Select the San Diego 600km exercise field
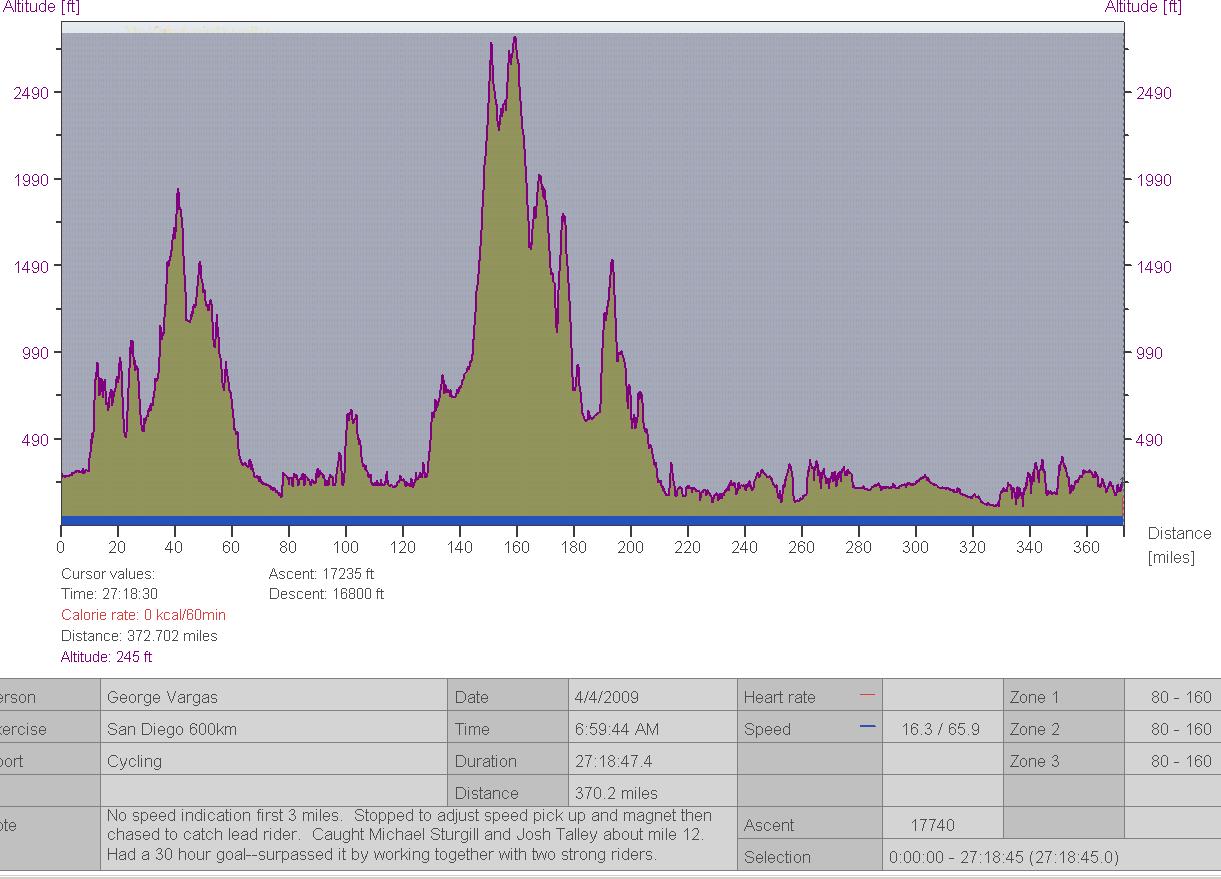This screenshot has width=1221, height=879. pos(172,729)
